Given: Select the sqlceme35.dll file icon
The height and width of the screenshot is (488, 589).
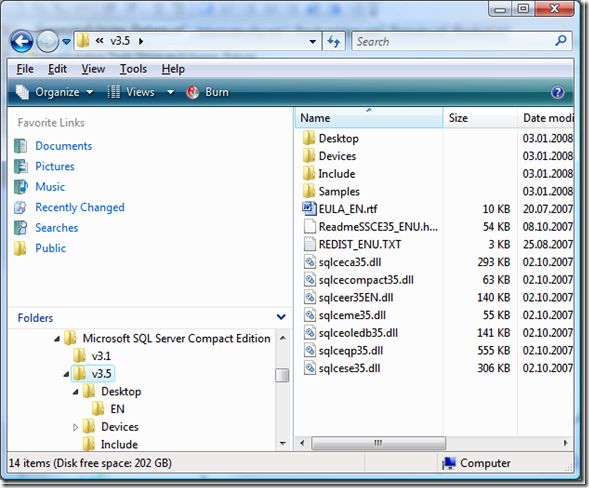Looking at the screenshot, I should (x=310, y=315).
